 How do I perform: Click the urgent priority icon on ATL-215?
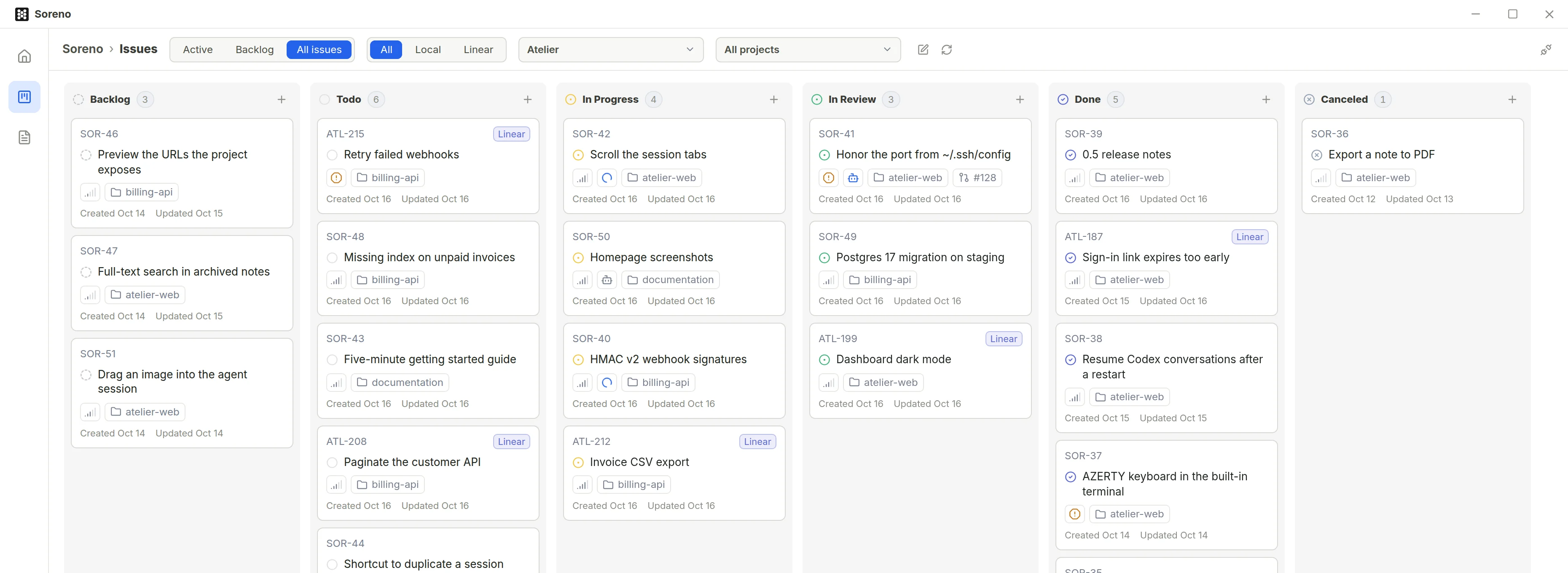(x=336, y=178)
